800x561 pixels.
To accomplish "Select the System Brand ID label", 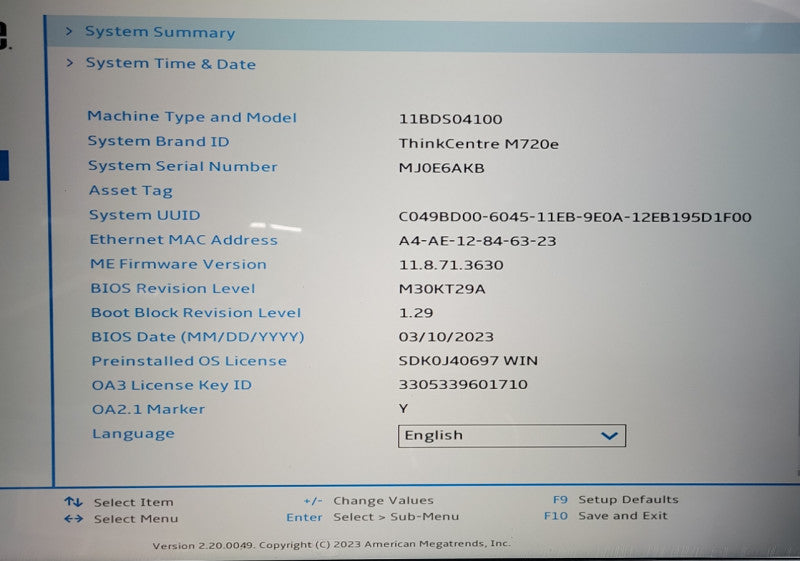I will pos(159,141).
